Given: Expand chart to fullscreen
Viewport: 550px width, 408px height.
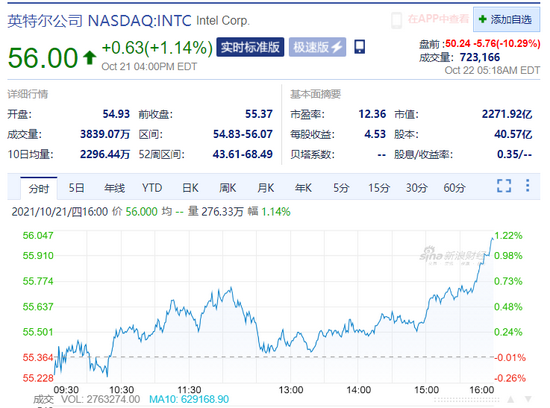Looking at the screenshot, I should [x=504, y=186].
